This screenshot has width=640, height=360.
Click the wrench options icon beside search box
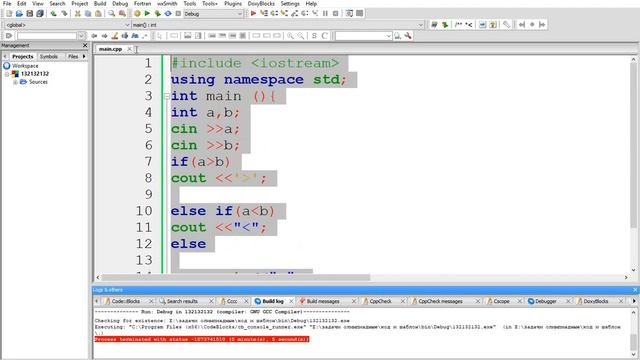point(408,36)
